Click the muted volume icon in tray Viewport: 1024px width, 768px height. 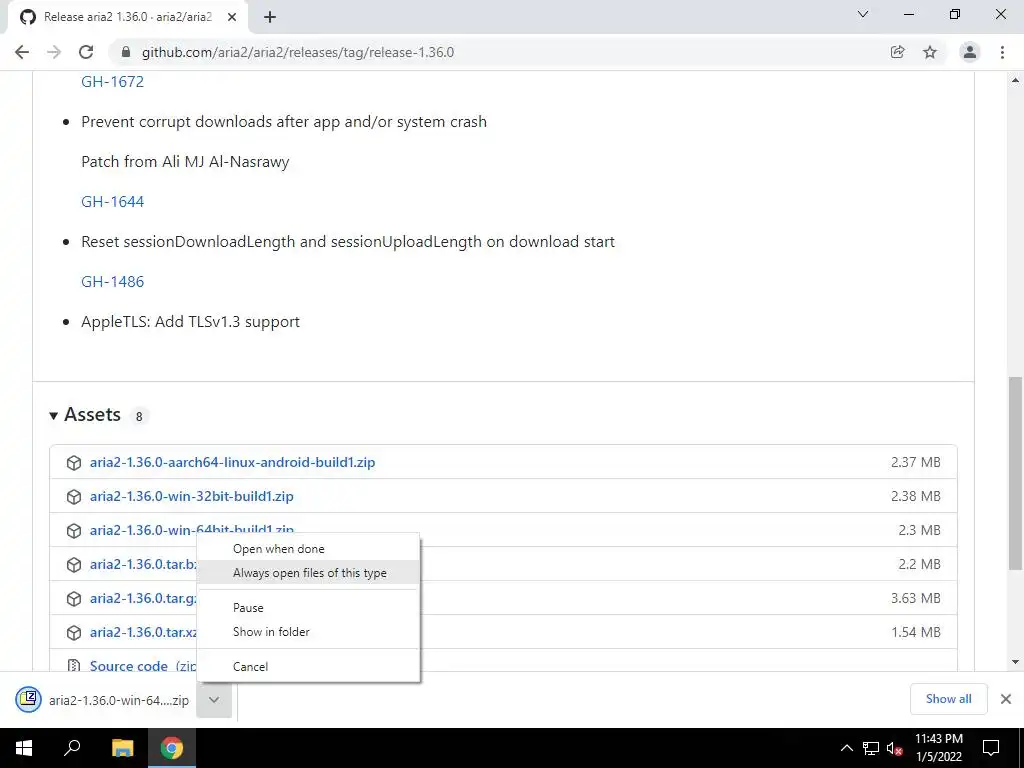[x=894, y=748]
